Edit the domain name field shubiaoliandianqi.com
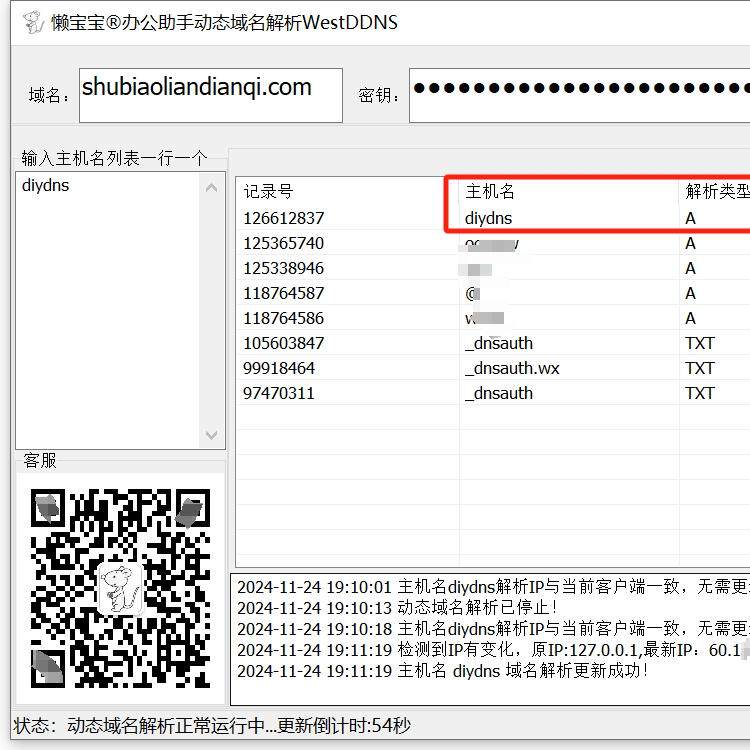 pos(210,95)
